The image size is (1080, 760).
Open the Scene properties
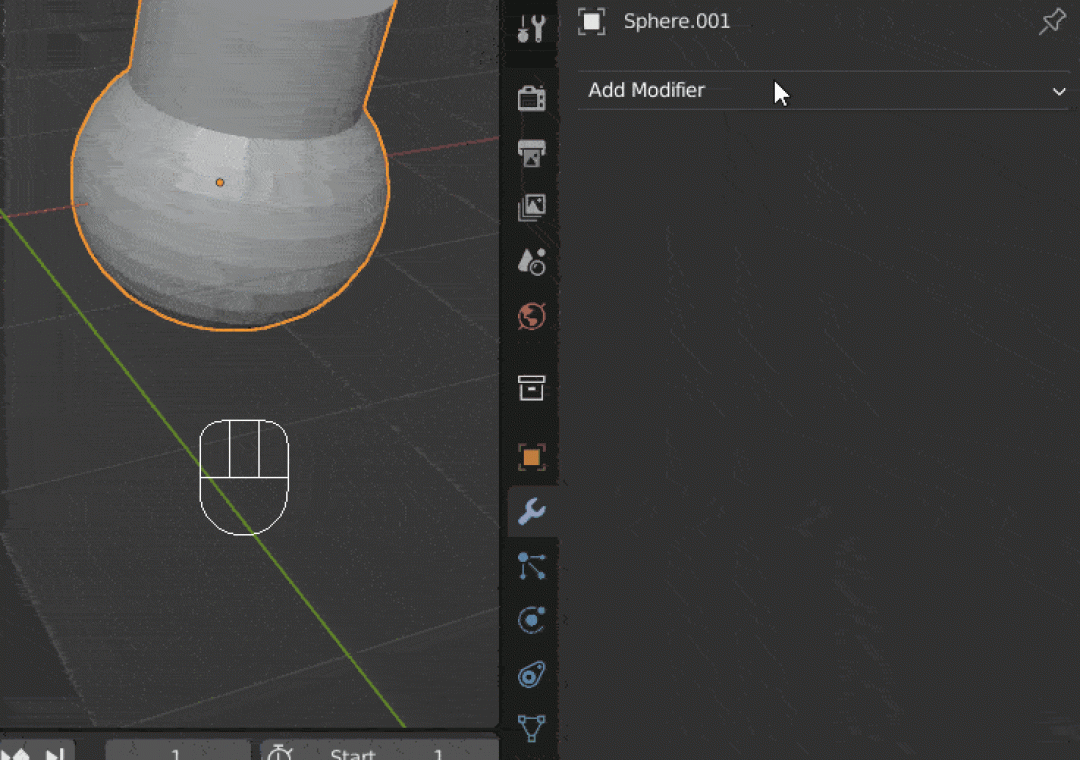532,261
